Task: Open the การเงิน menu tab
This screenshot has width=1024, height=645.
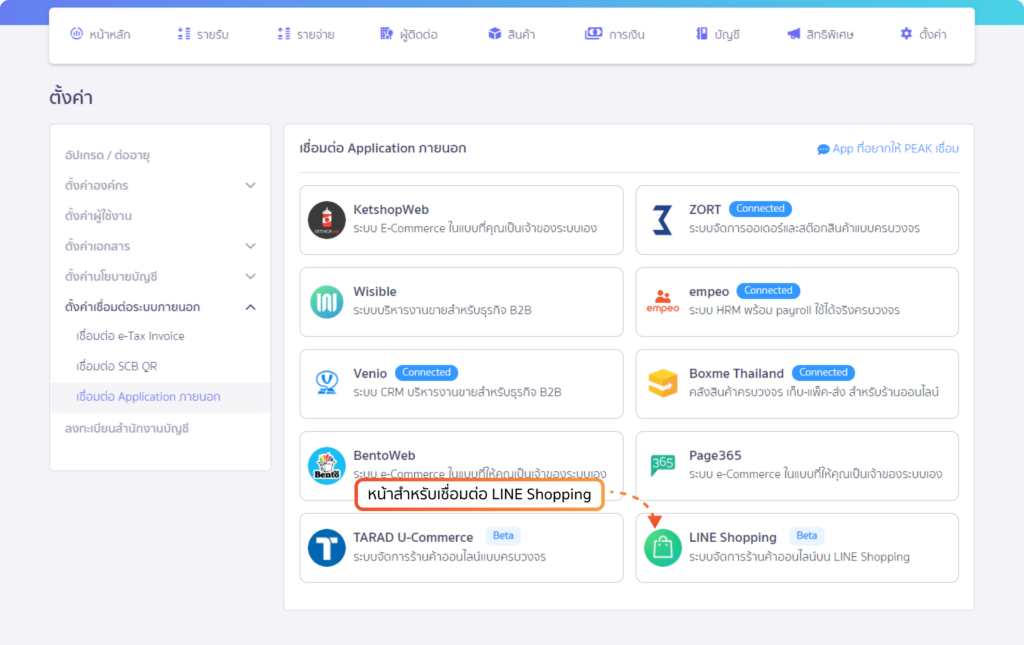Action: (x=615, y=34)
